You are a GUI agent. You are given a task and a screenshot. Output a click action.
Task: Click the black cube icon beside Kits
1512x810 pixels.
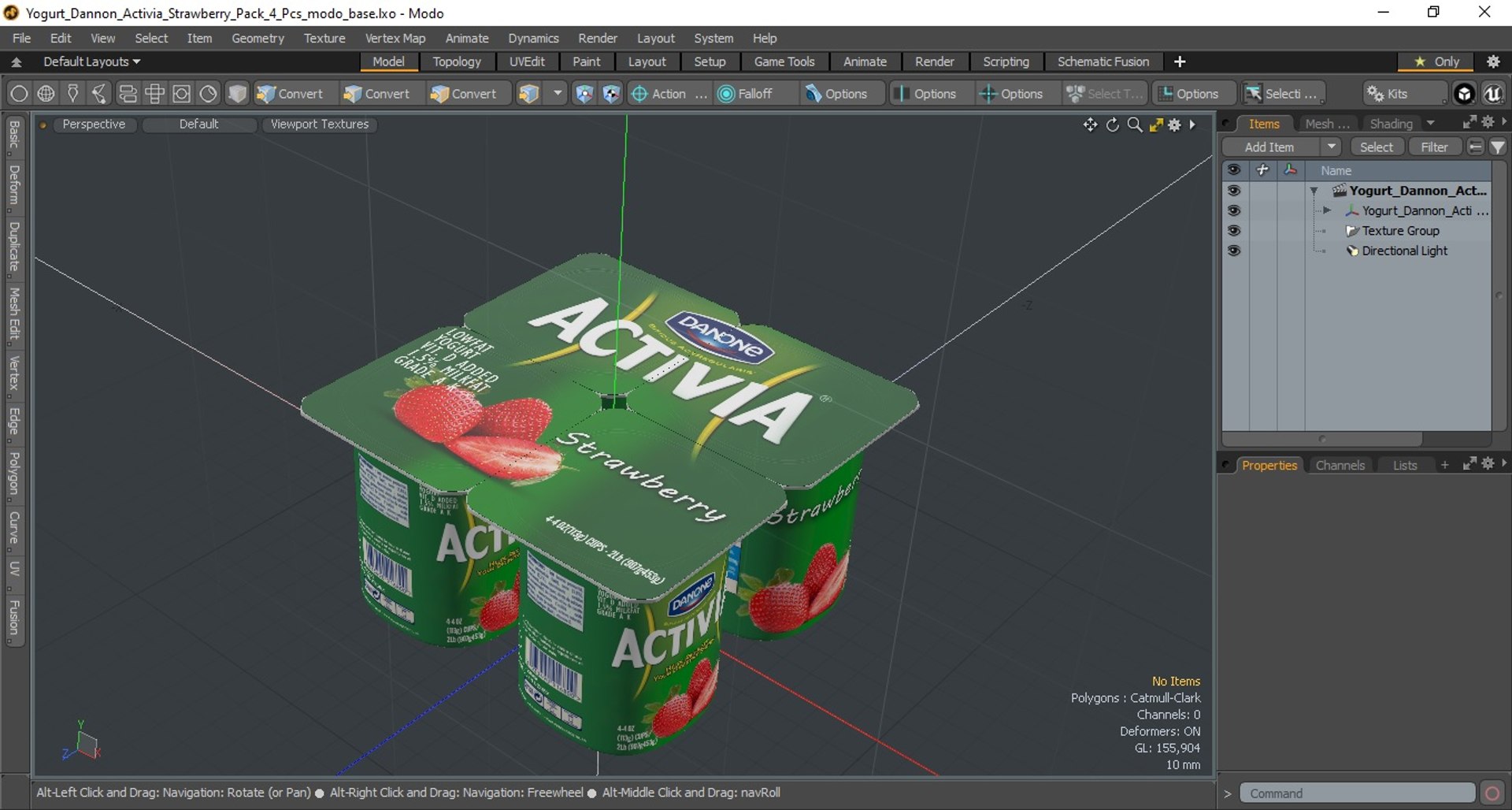(x=1464, y=94)
